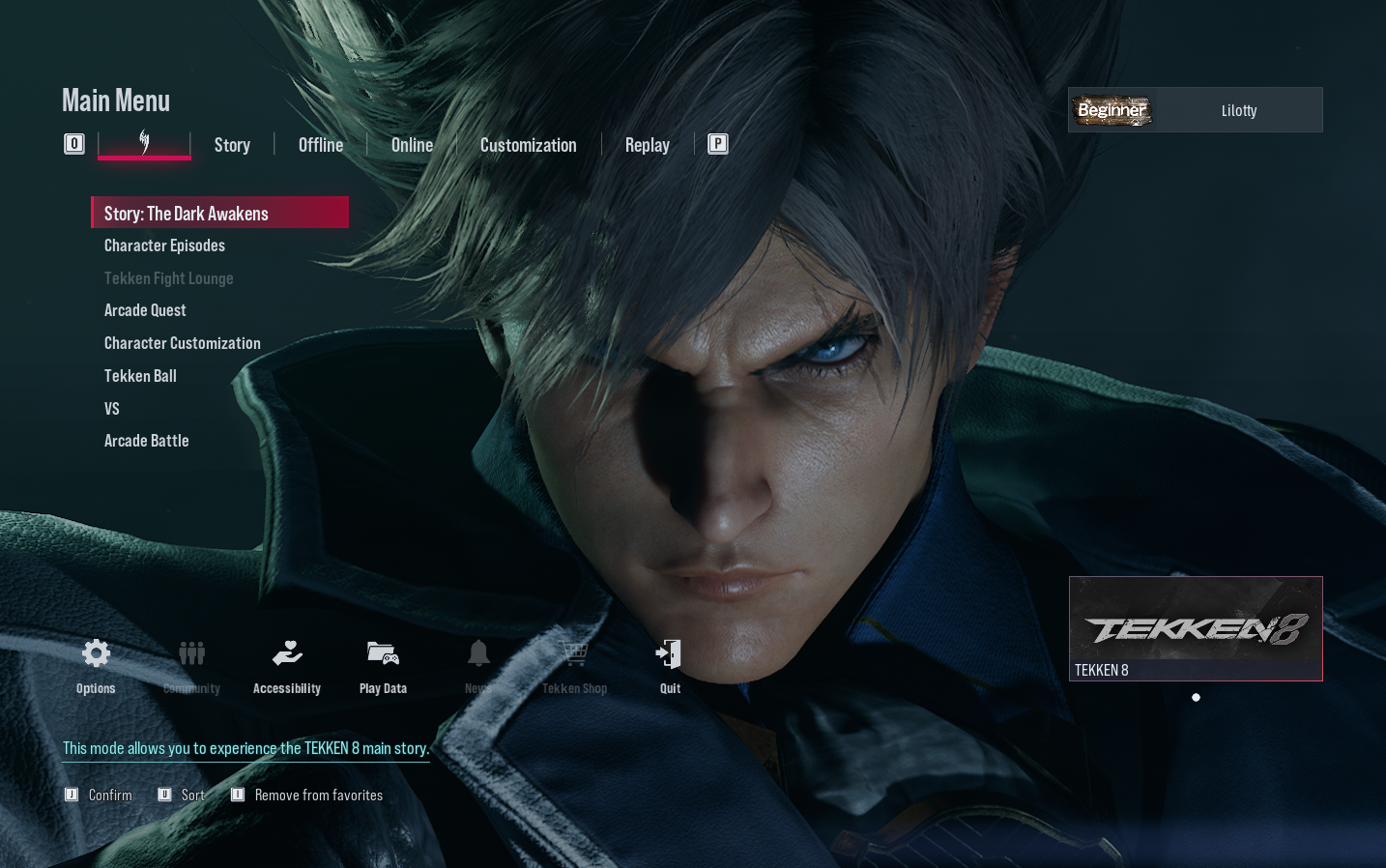Select Arcade Battle menu entry
The image size is (1386, 868).
[x=147, y=441]
